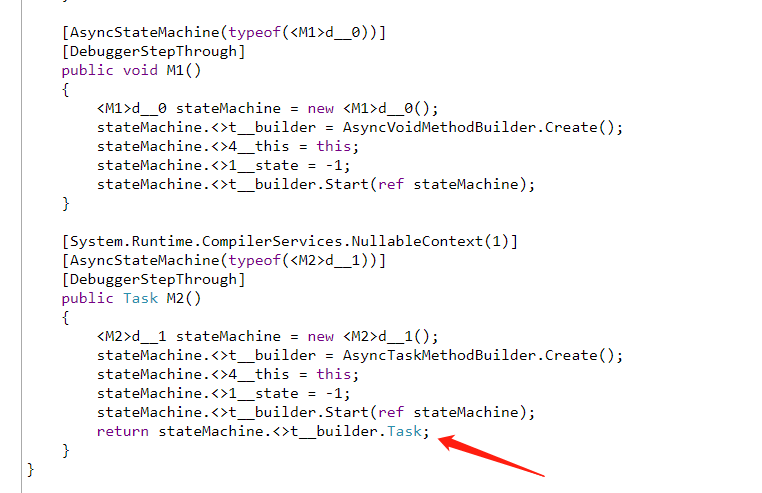Click the 'public void M1()' method signature
Viewport: 762px width, 493px height.
click(x=131, y=70)
